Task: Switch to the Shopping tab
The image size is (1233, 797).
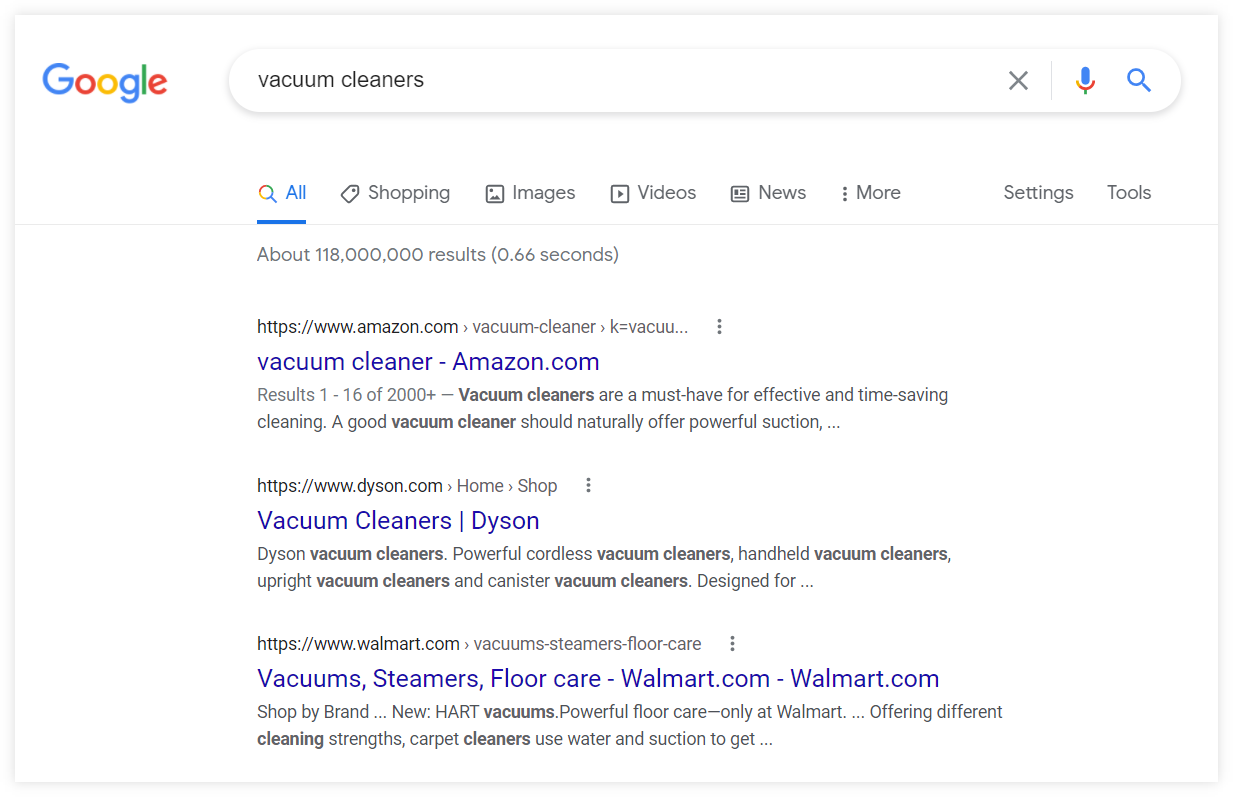Action: tap(395, 193)
